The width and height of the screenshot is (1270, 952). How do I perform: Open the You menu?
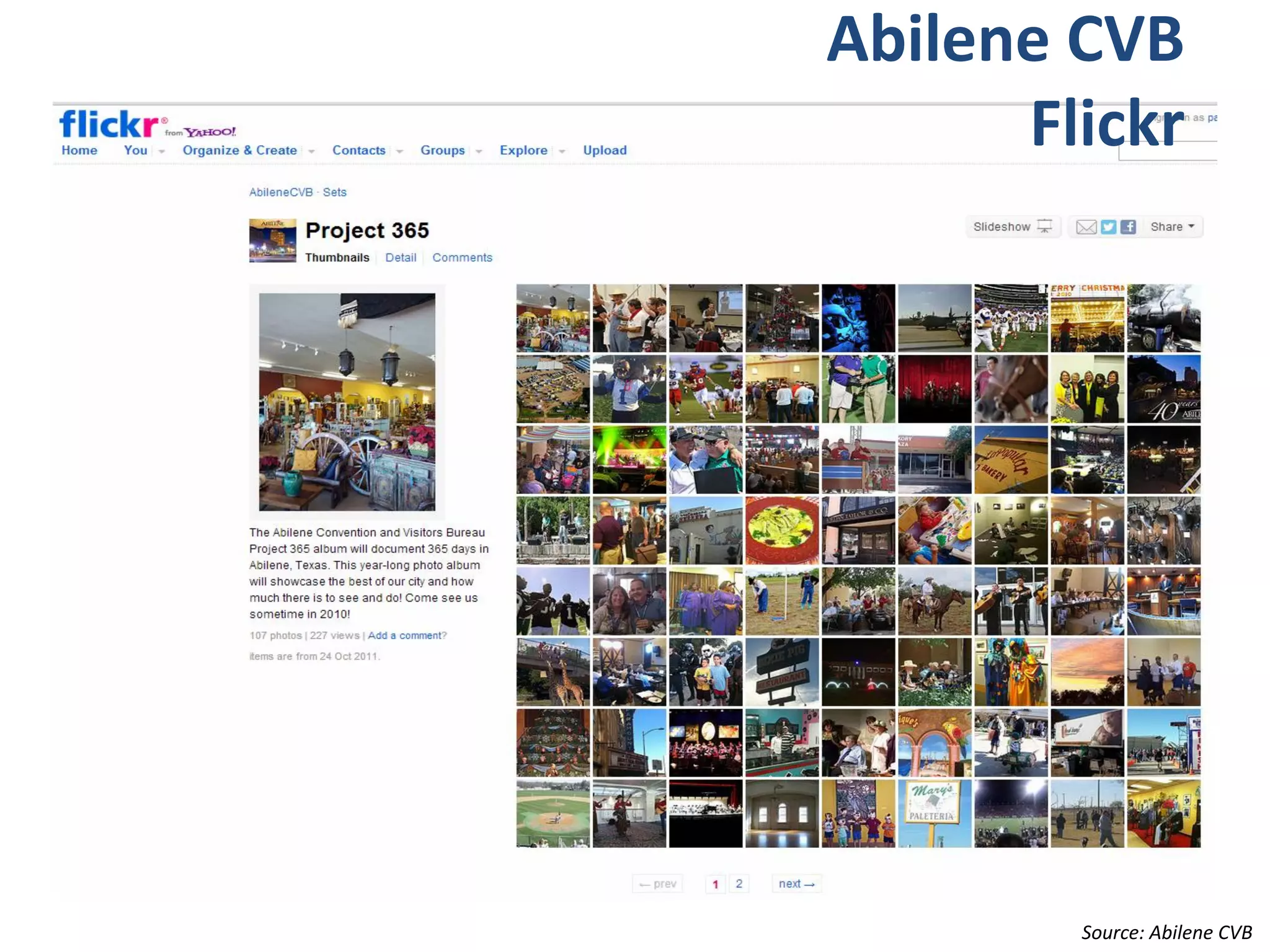tap(135, 150)
